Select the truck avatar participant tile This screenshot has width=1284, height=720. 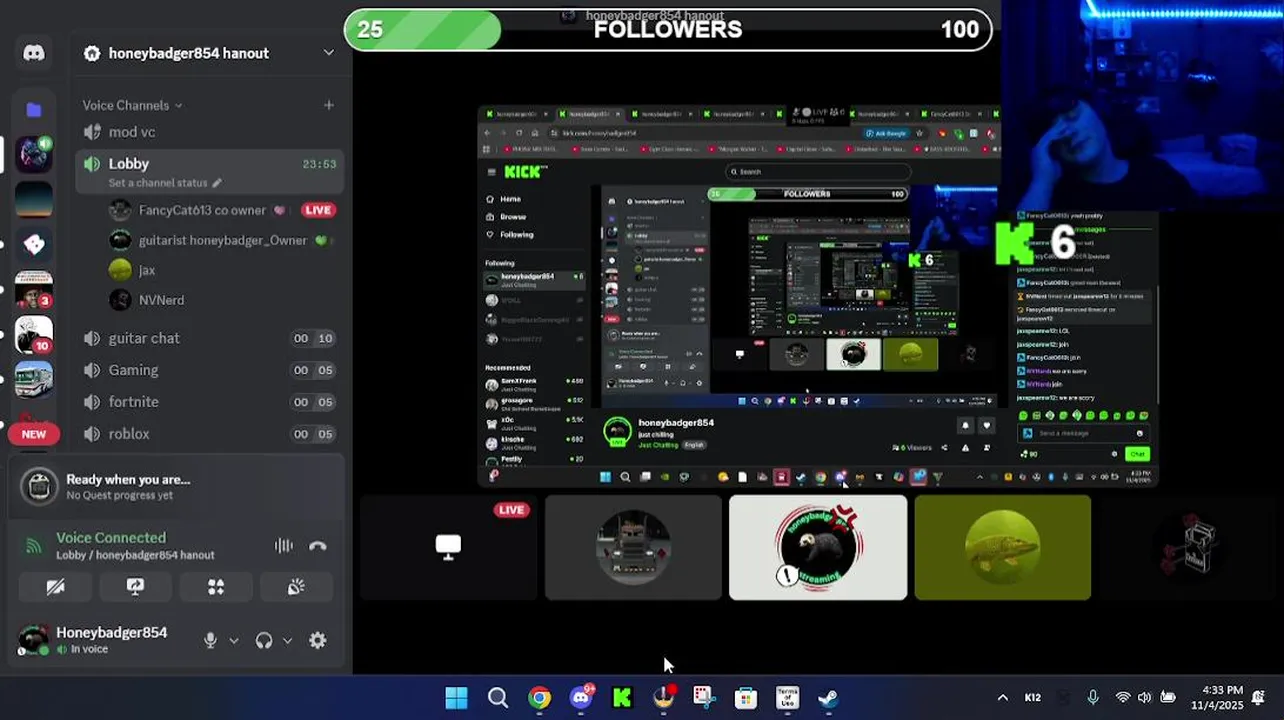(633, 547)
